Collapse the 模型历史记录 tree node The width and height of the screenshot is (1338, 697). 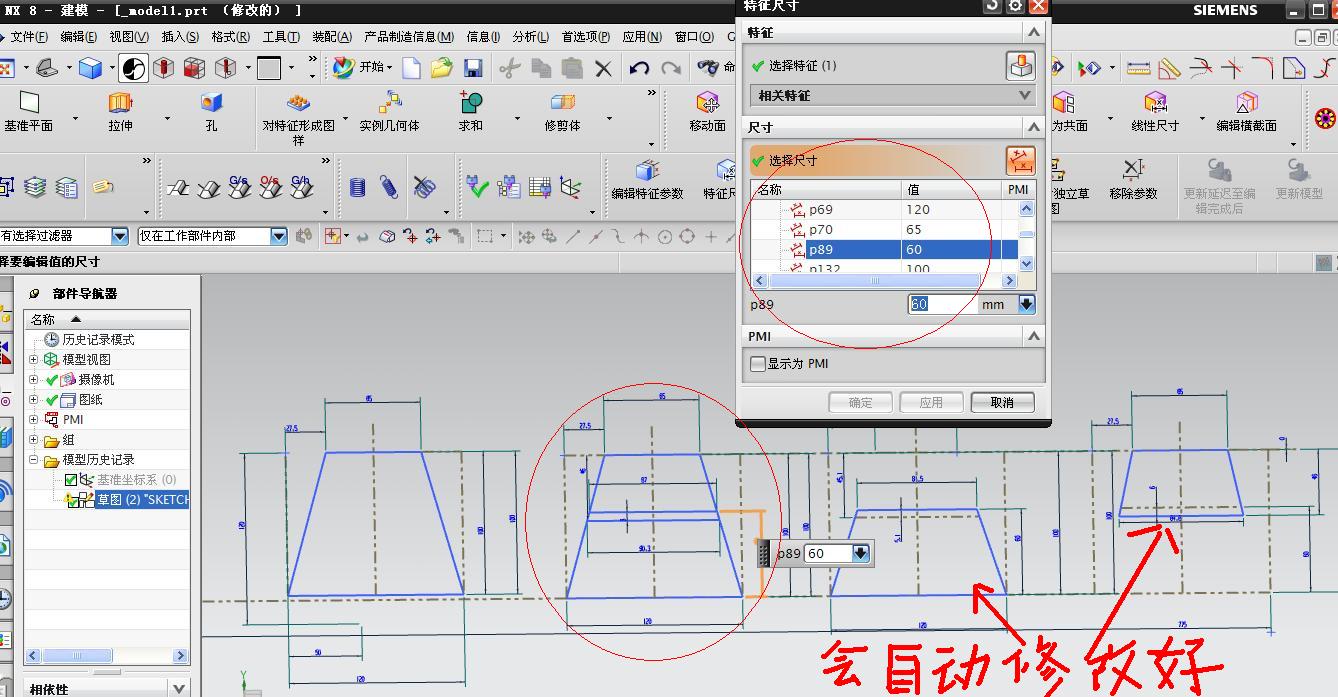33,460
